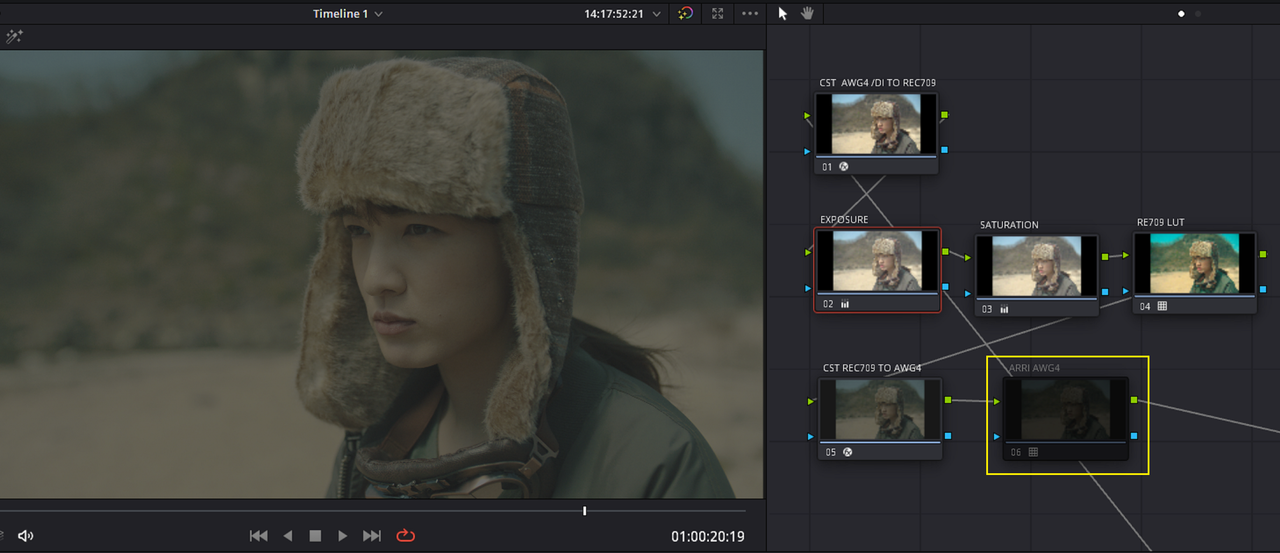Select the pointer selection tool
Screen dimensions: 1280x553
(783, 14)
